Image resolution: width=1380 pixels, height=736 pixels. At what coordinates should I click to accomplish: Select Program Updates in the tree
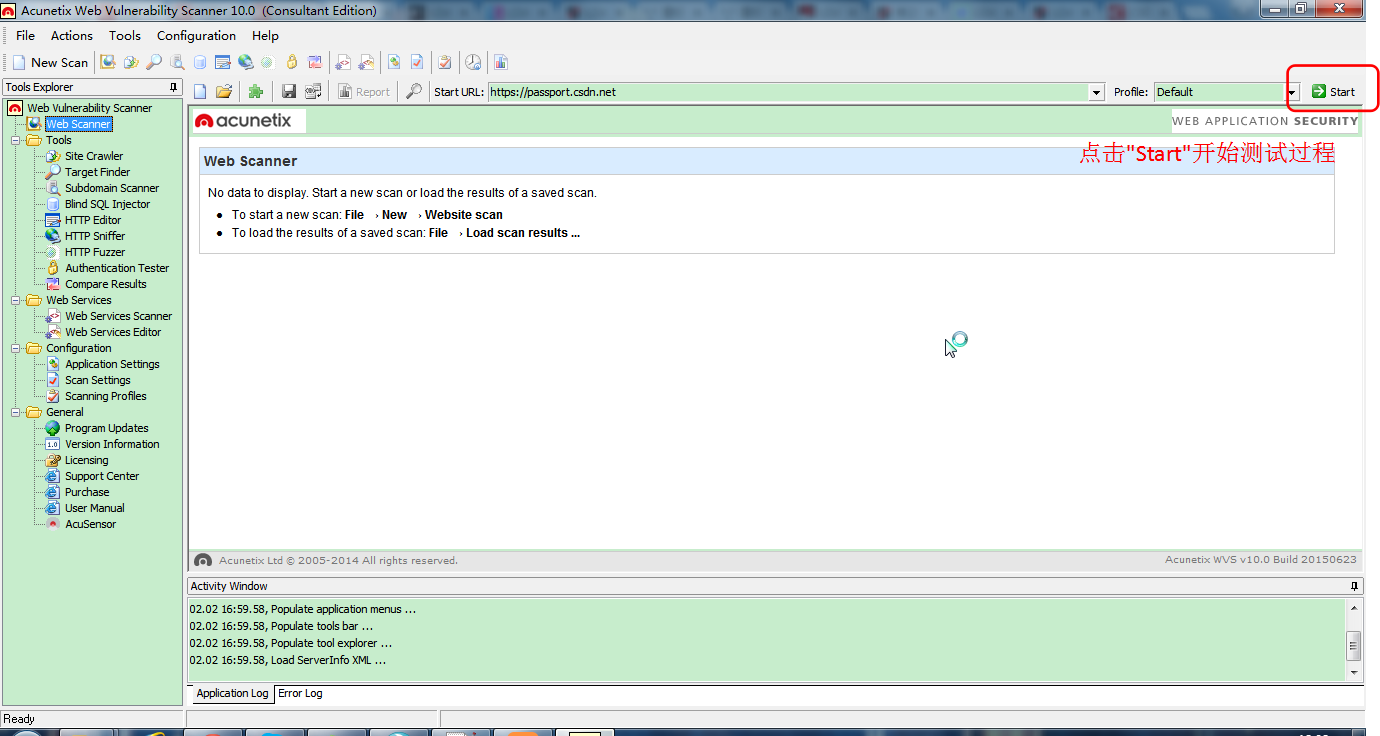pyautogui.click(x=106, y=428)
